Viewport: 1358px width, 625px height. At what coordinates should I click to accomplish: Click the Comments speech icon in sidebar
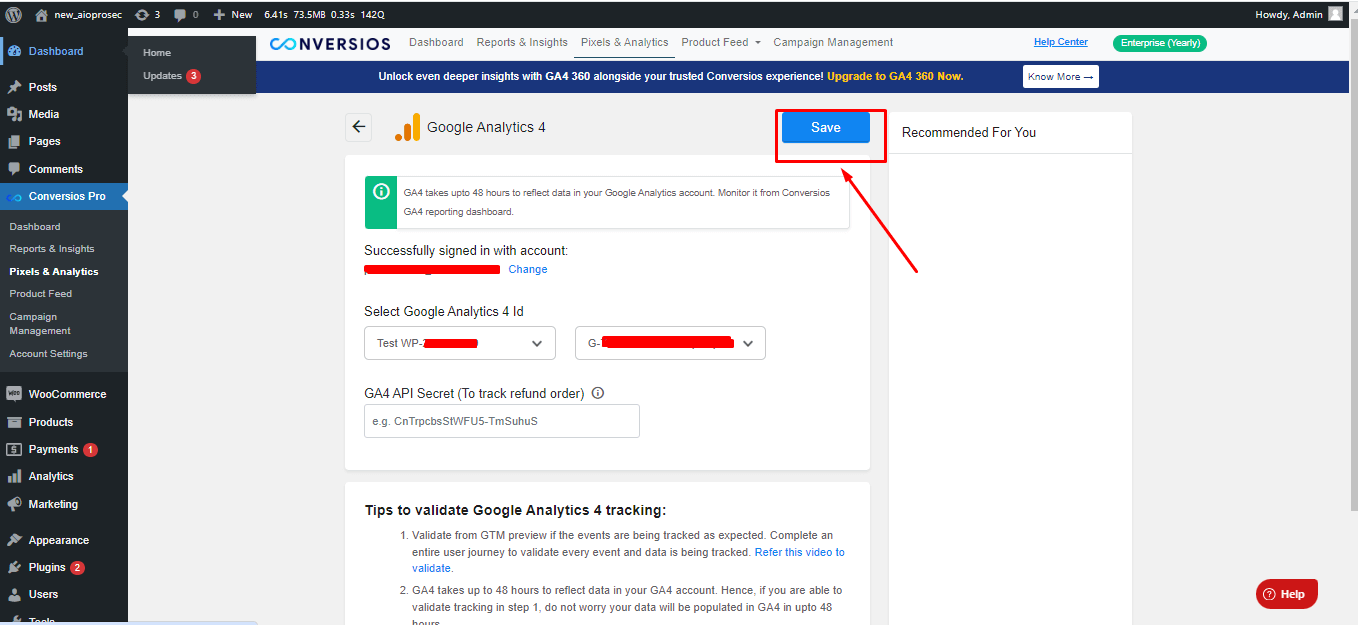[14, 169]
